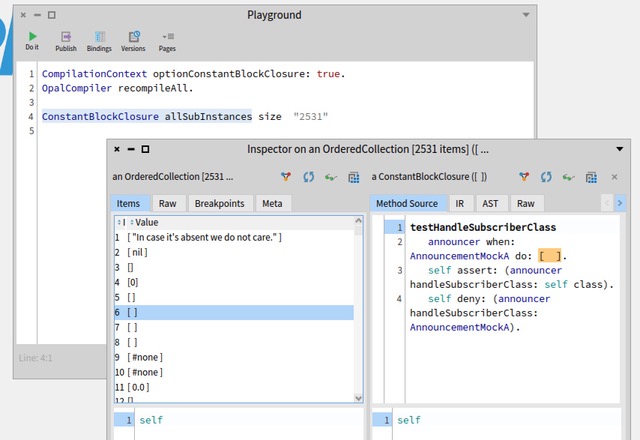This screenshot has height=440, width=640.
Task: Click the highlighted [ ] block in source
Action: pos(548,256)
